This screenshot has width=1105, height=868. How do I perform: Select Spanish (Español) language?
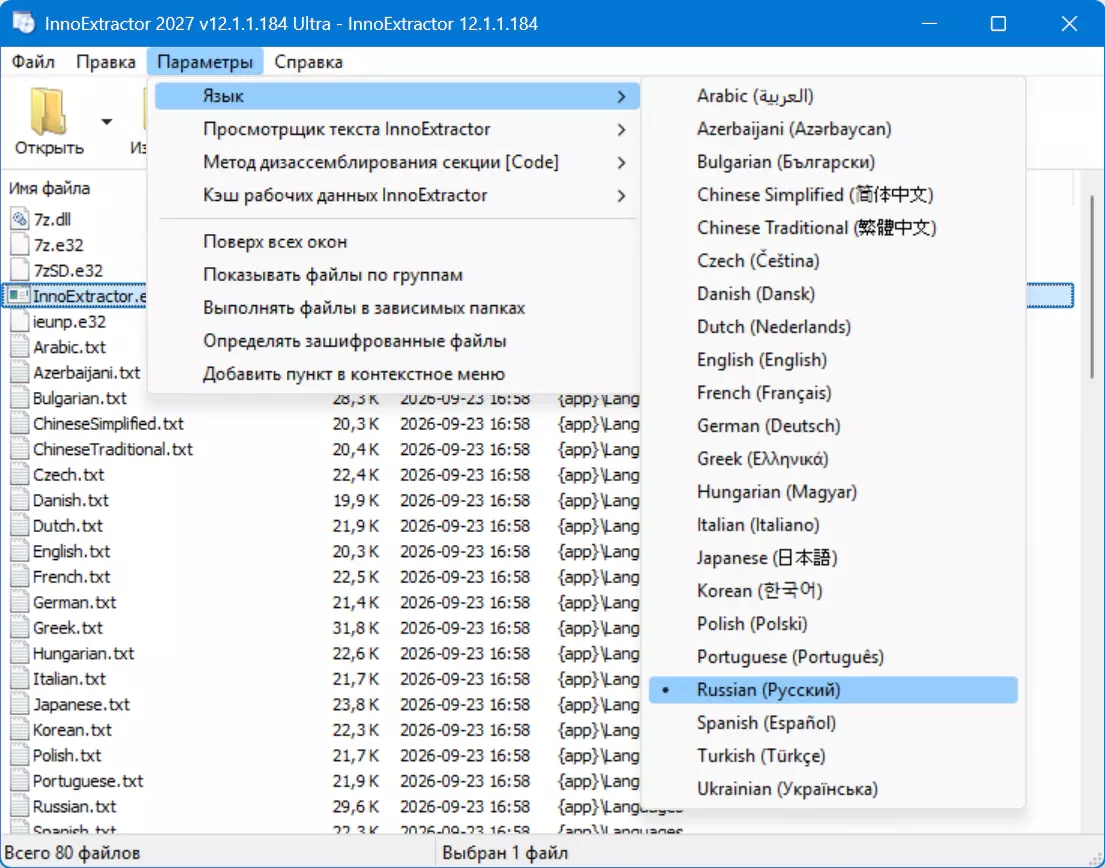click(x=833, y=723)
